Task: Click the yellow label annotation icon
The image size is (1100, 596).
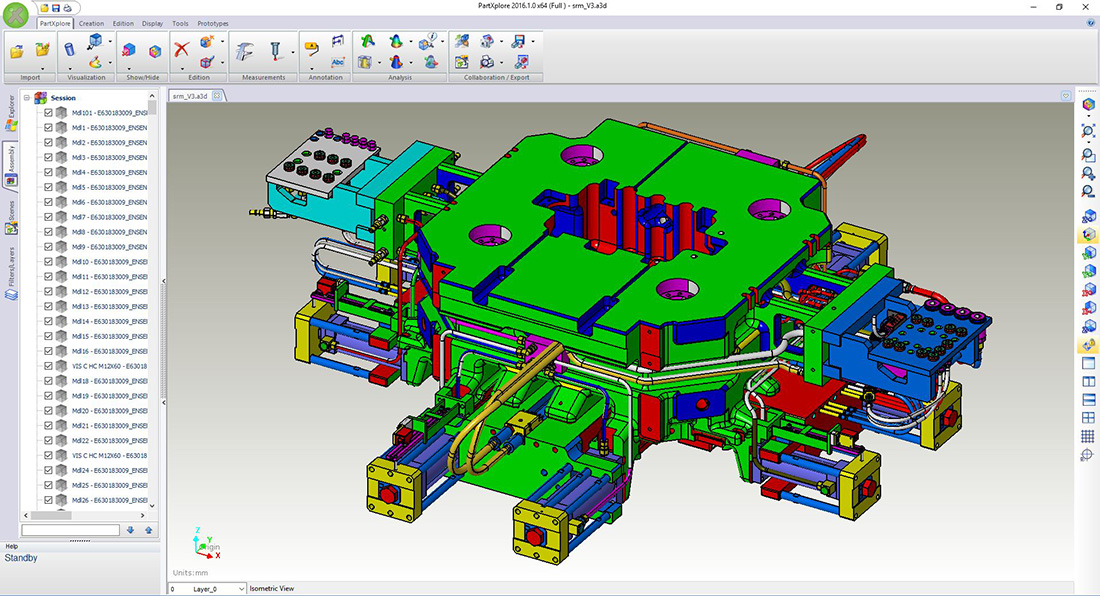Action: point(311,47)
